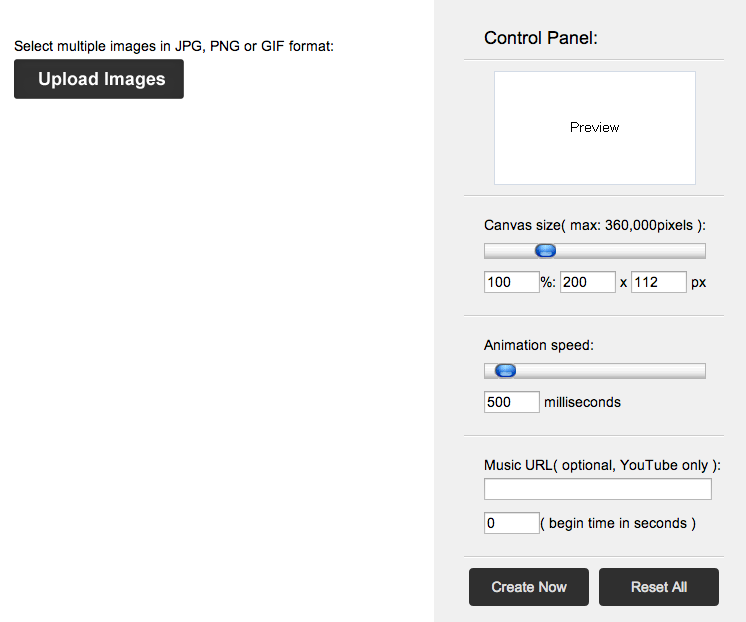Viewport: 746px width, 622px height.
Task: Focus the begin time in seconds field
Action: click(x=511, y=523)
